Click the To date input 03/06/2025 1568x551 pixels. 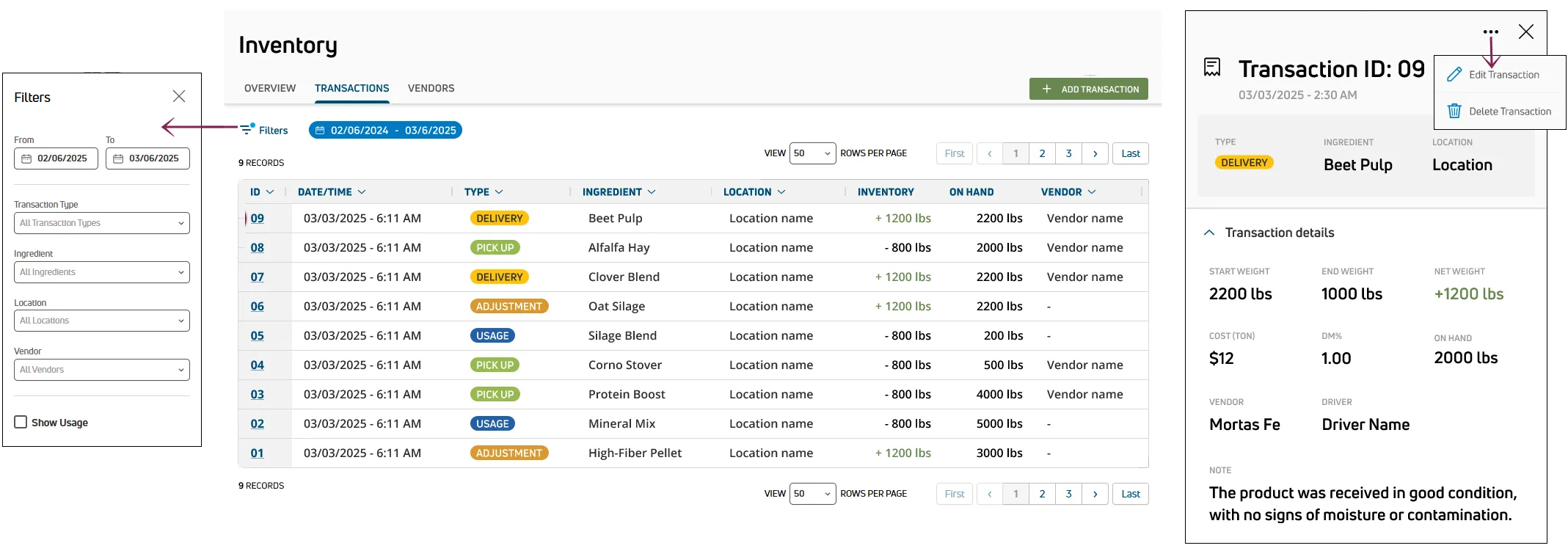147,158
